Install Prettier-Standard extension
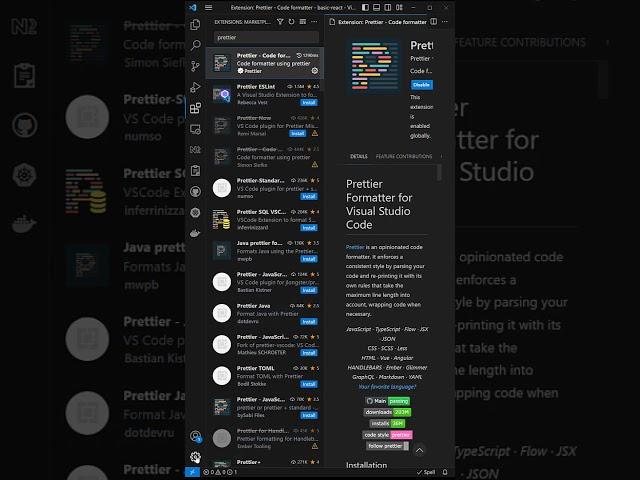The height and width of the screenshot is (480, 640). click(x=309, y=196)
